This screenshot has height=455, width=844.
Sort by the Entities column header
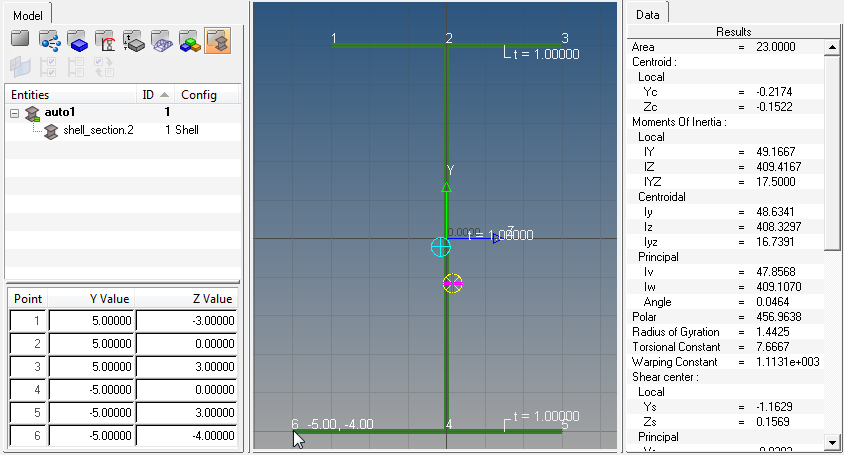[70, 95]
